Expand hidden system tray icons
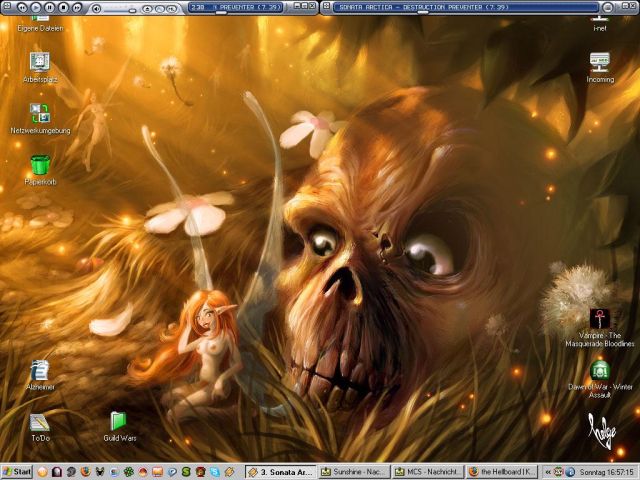 click(x=549, y=472)
